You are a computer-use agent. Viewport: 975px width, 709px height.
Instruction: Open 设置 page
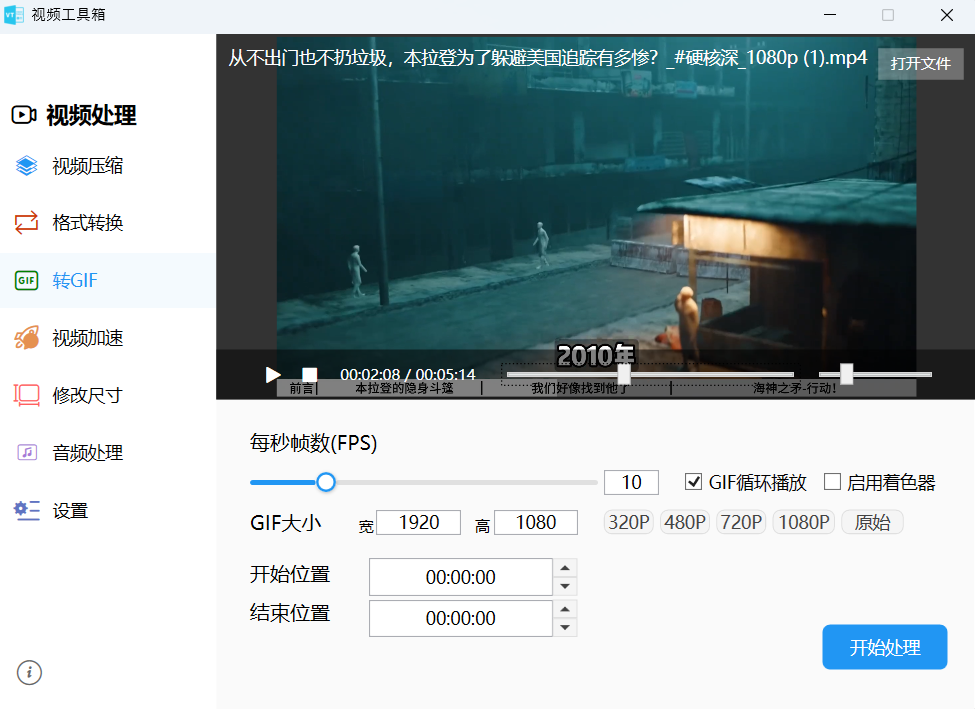(x=108, y=510)
